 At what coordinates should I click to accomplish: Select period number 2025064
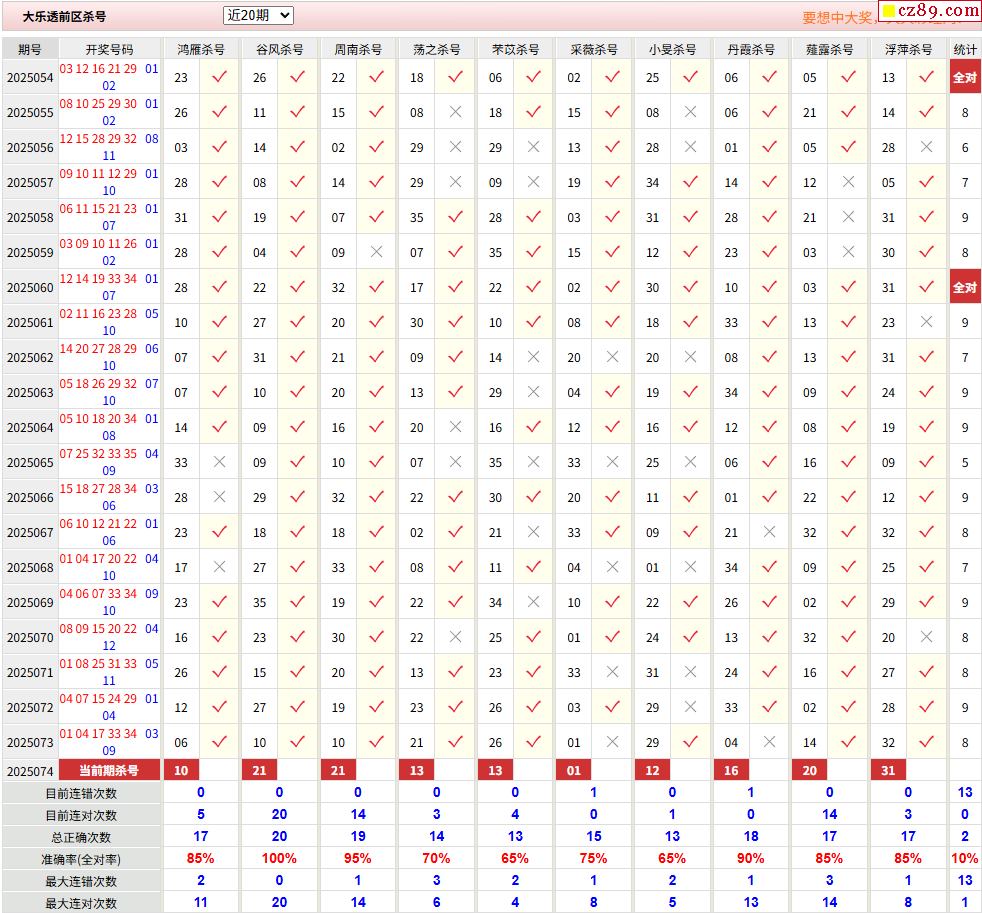click(30, 428)
